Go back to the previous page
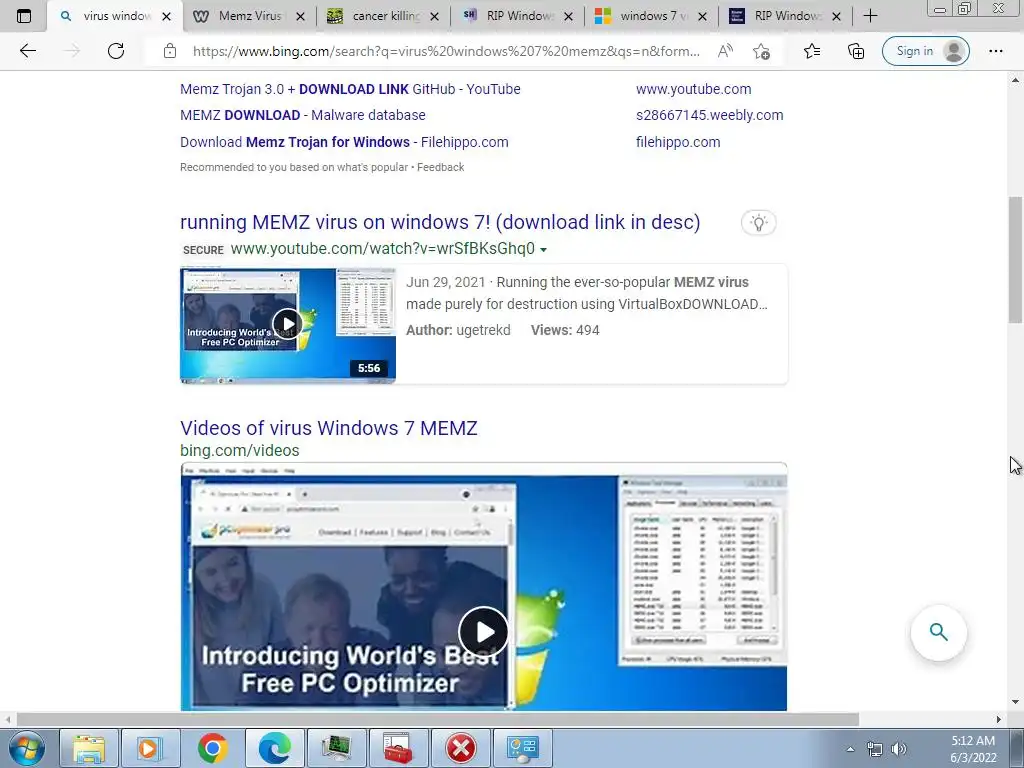The width and height of the screenshot is (1024, 768). coord(27,51)
